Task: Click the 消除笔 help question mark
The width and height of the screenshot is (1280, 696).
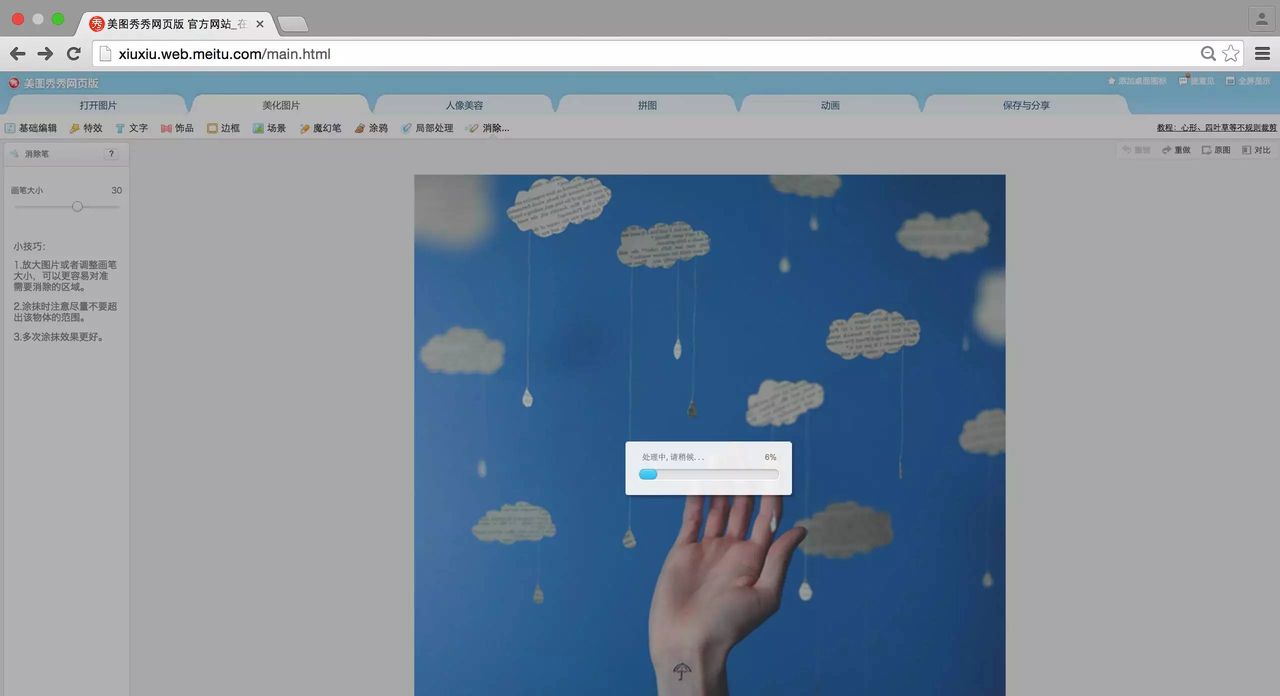Action: 111,154
